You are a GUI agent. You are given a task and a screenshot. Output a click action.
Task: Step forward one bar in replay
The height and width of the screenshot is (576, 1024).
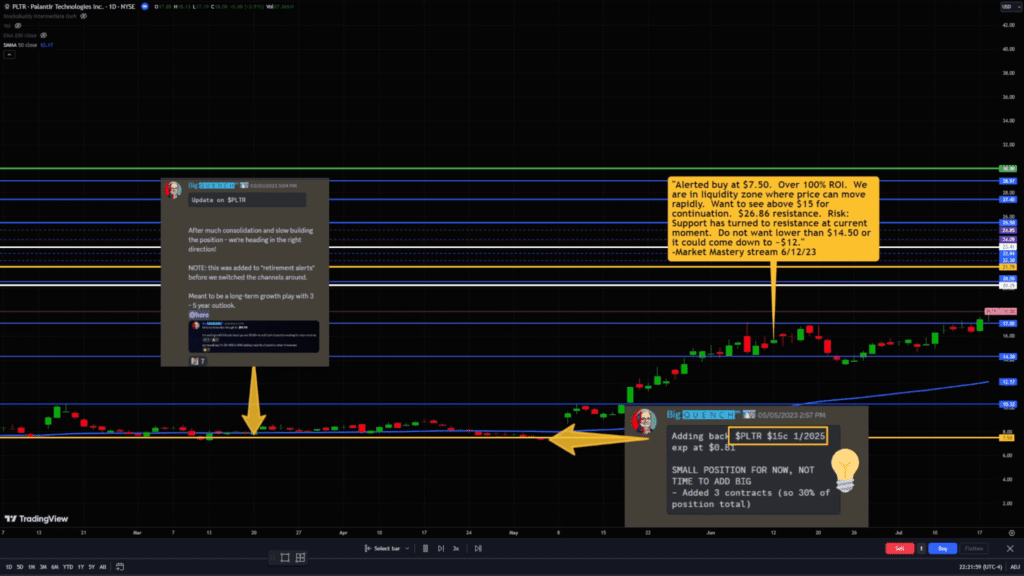coord(441,548)
